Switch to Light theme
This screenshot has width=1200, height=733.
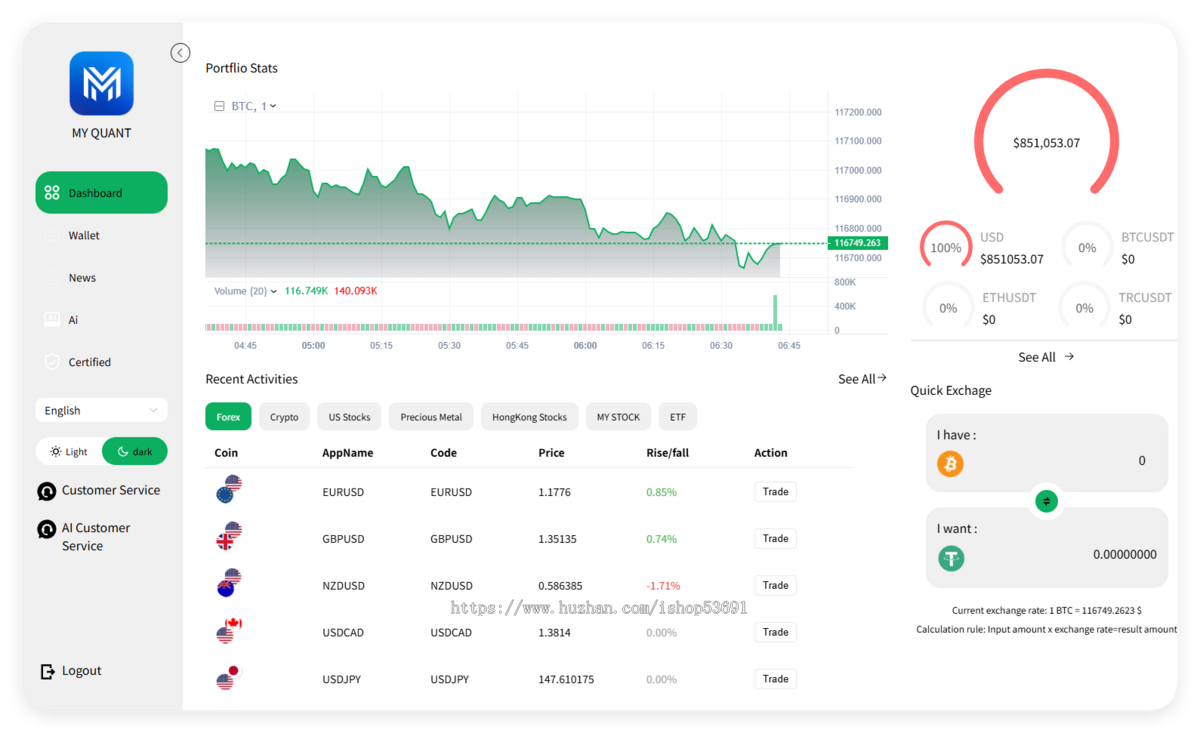point(69,452)
